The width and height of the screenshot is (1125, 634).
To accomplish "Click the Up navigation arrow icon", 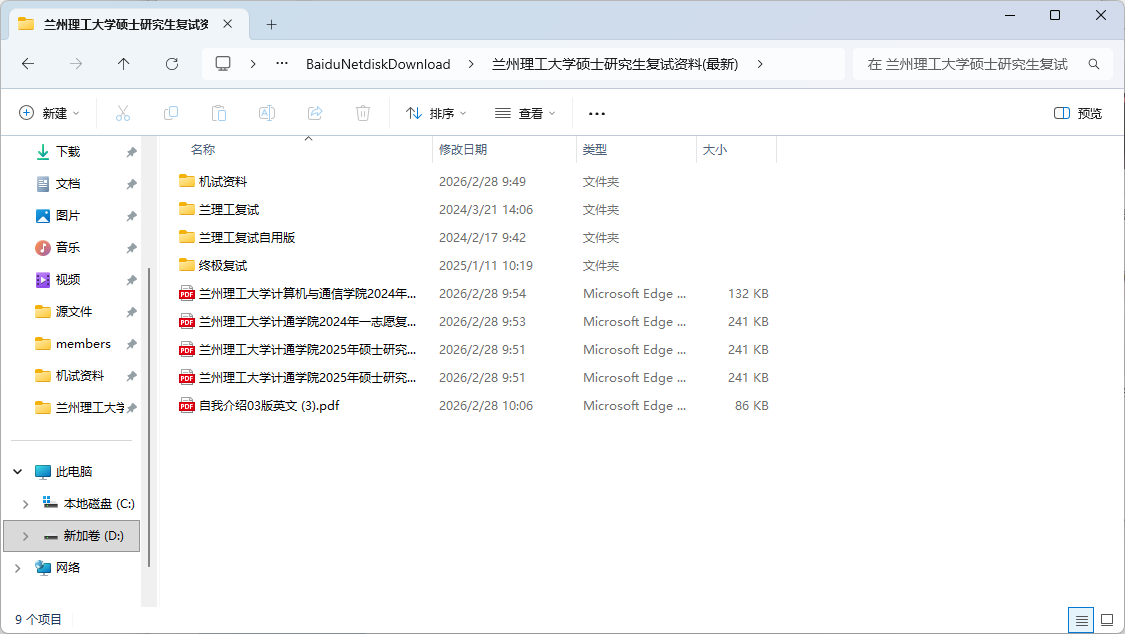I will pyautogui.click(x=123, y=63).
